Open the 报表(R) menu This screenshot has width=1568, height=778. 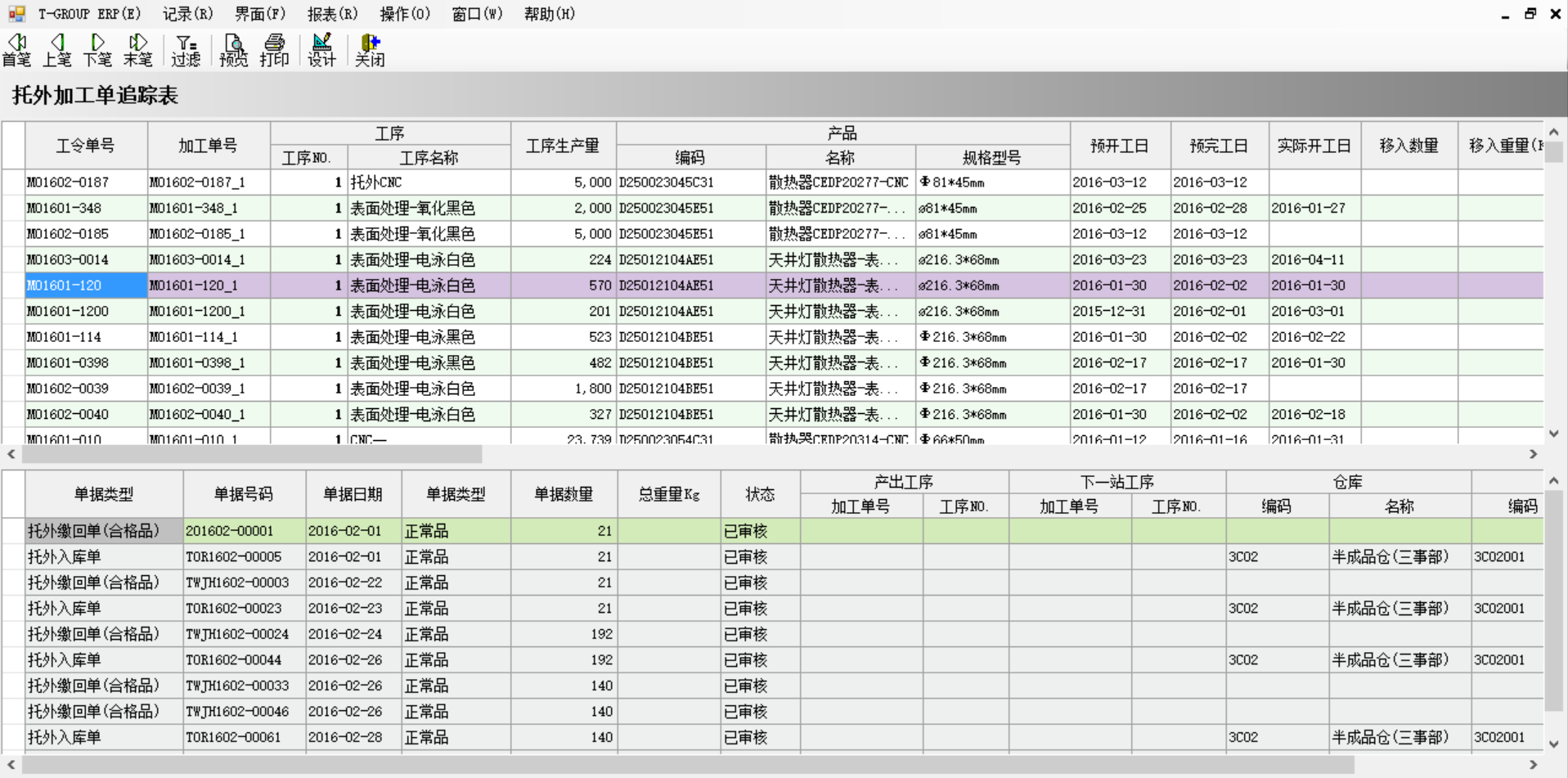tap(332, 14)
